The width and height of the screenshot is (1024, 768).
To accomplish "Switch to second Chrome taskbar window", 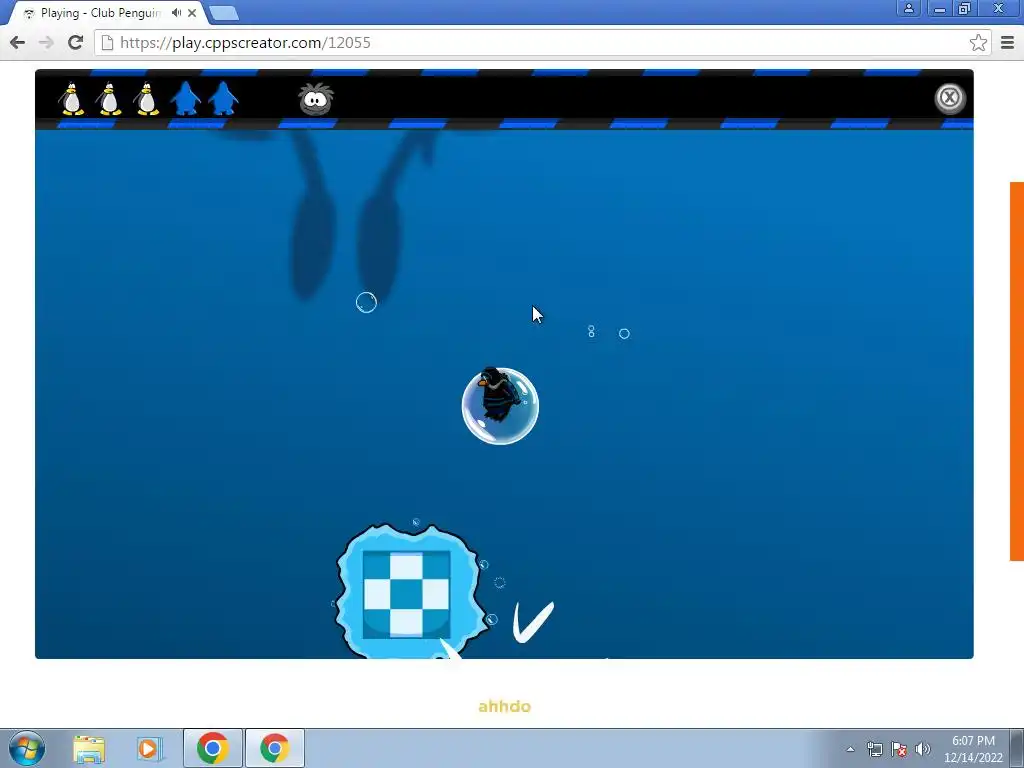I will tap(274, 748).
